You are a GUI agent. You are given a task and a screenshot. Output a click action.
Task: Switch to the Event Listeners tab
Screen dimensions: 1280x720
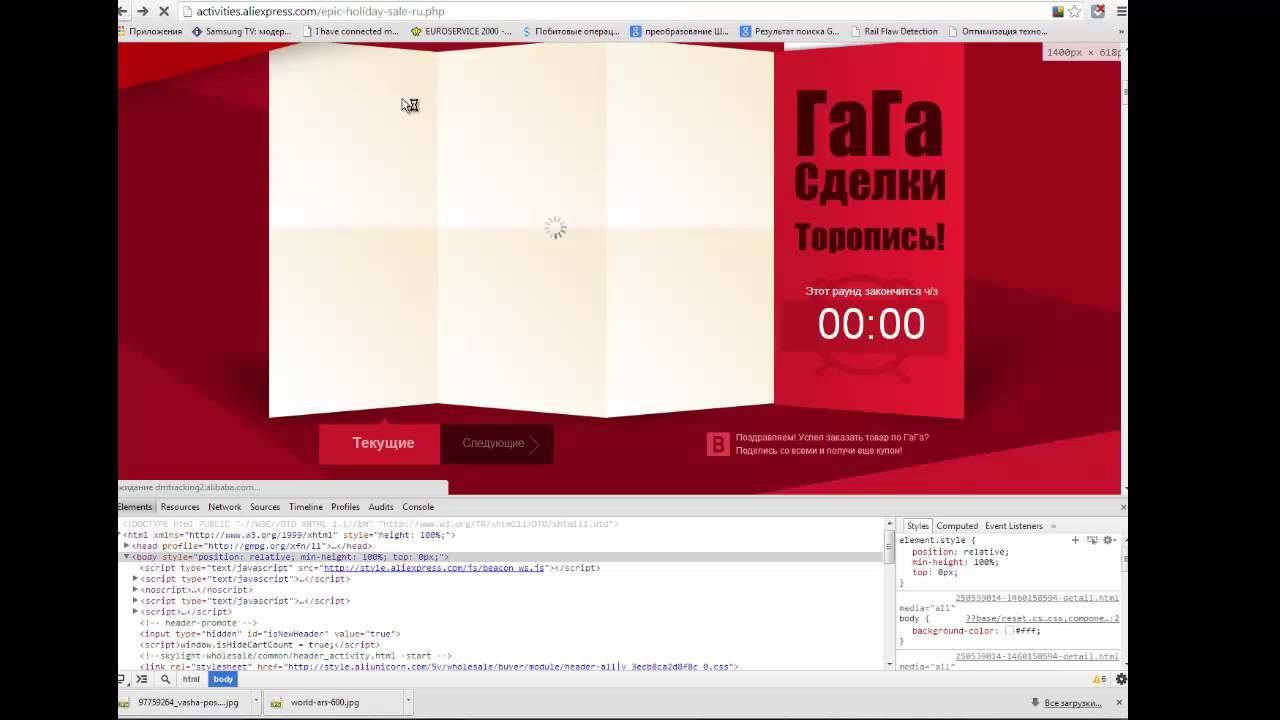(x=1014, y=526)
